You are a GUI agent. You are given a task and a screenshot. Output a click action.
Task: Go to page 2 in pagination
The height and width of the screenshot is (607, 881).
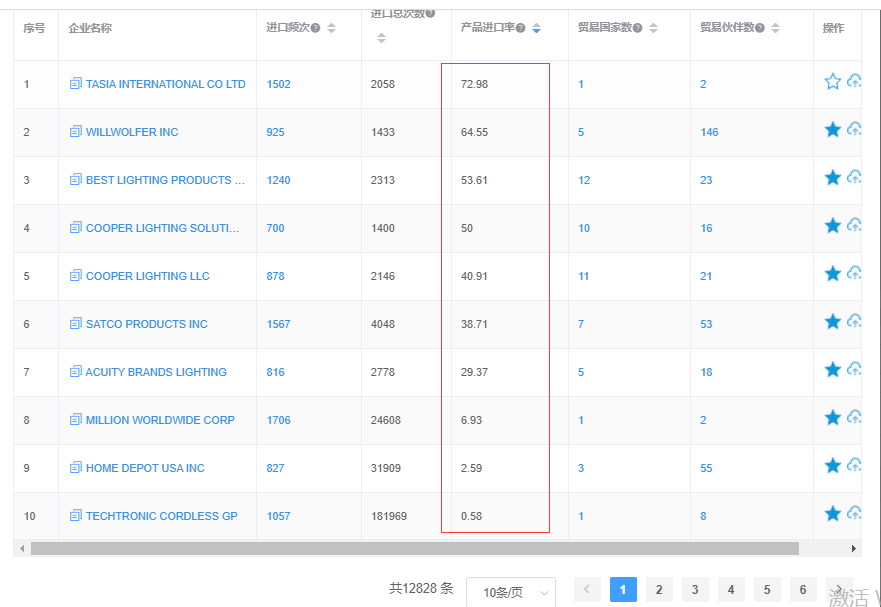point(659,590)
